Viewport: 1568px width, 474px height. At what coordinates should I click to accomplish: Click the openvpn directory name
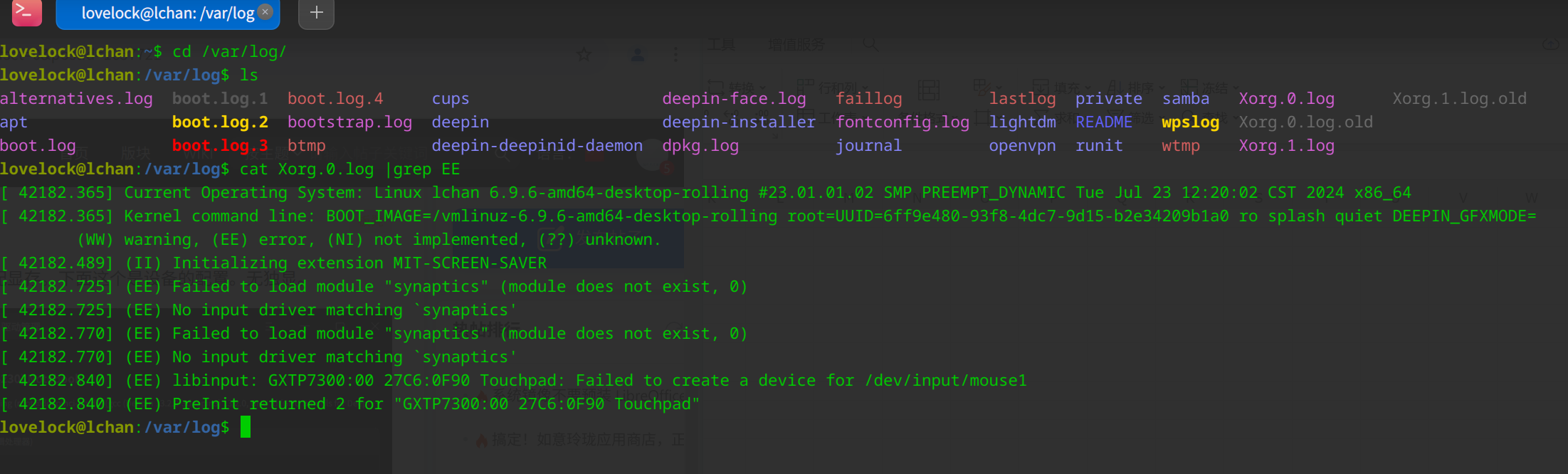(x=1022, y=146)
